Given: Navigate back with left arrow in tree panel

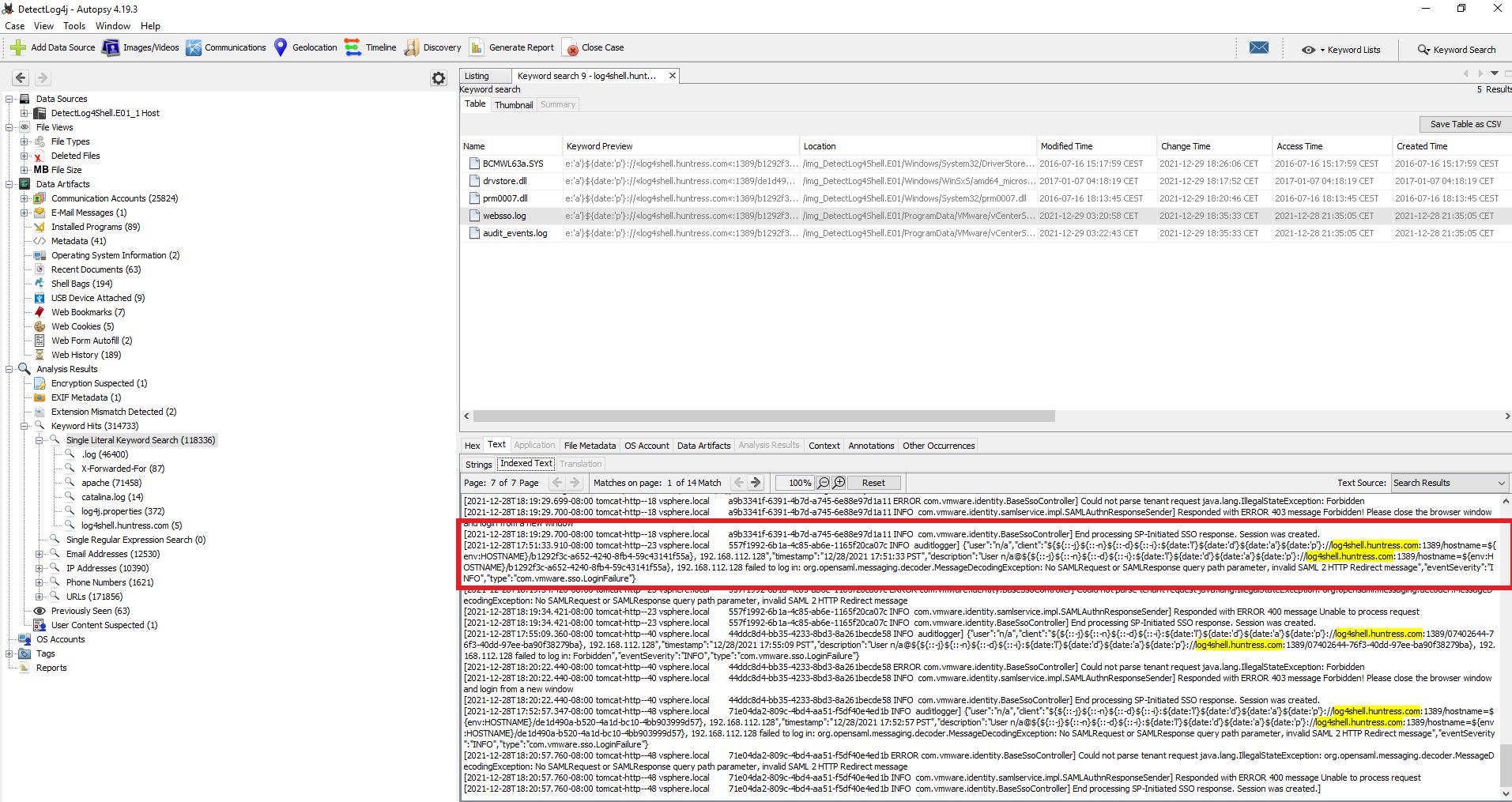Looking at the screenshot, I should [x=21, y=78].
